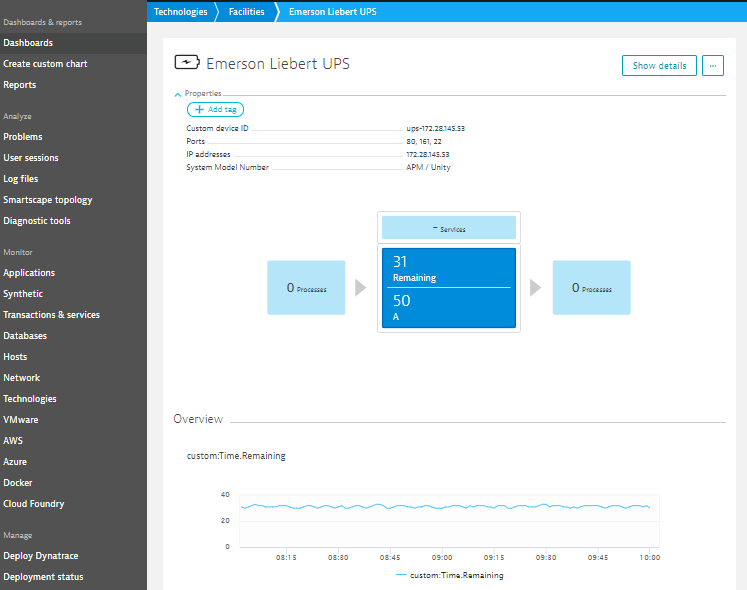Open Deploy Dynatrace in Manage section
747x590 pixels.
tap(43, 556)
